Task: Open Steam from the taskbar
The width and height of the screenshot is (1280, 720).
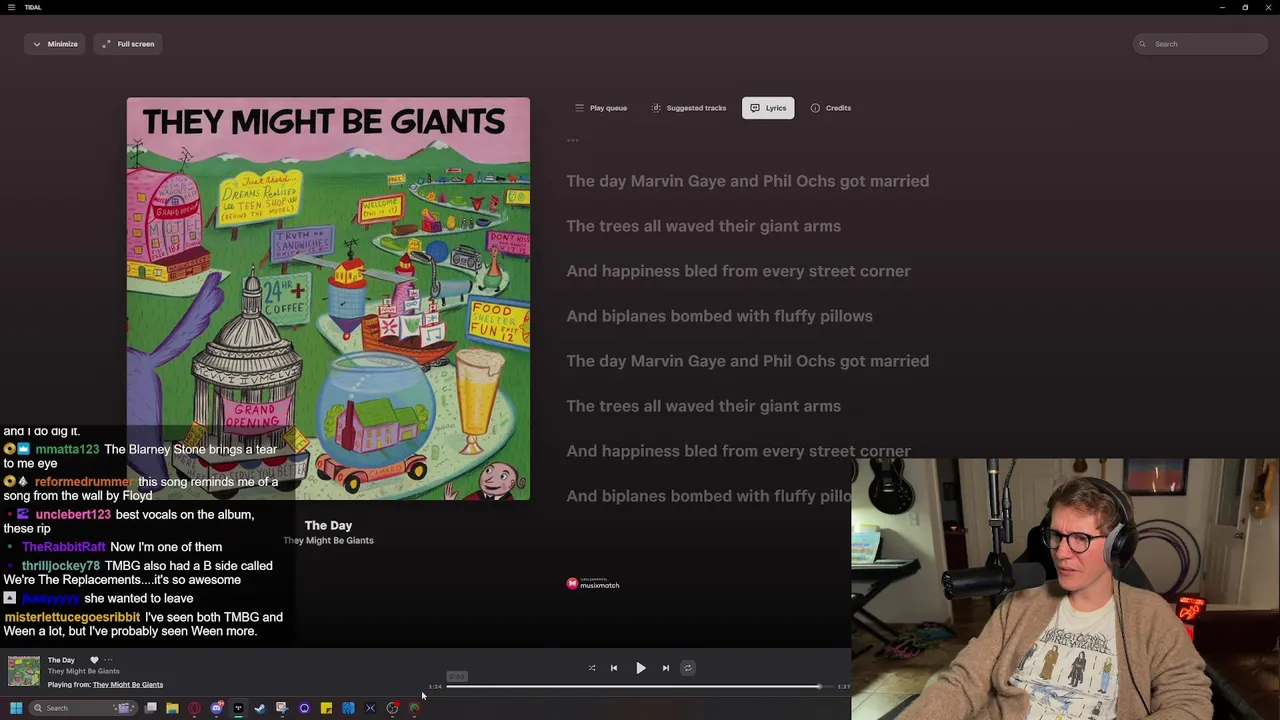Action: point(260,708)
